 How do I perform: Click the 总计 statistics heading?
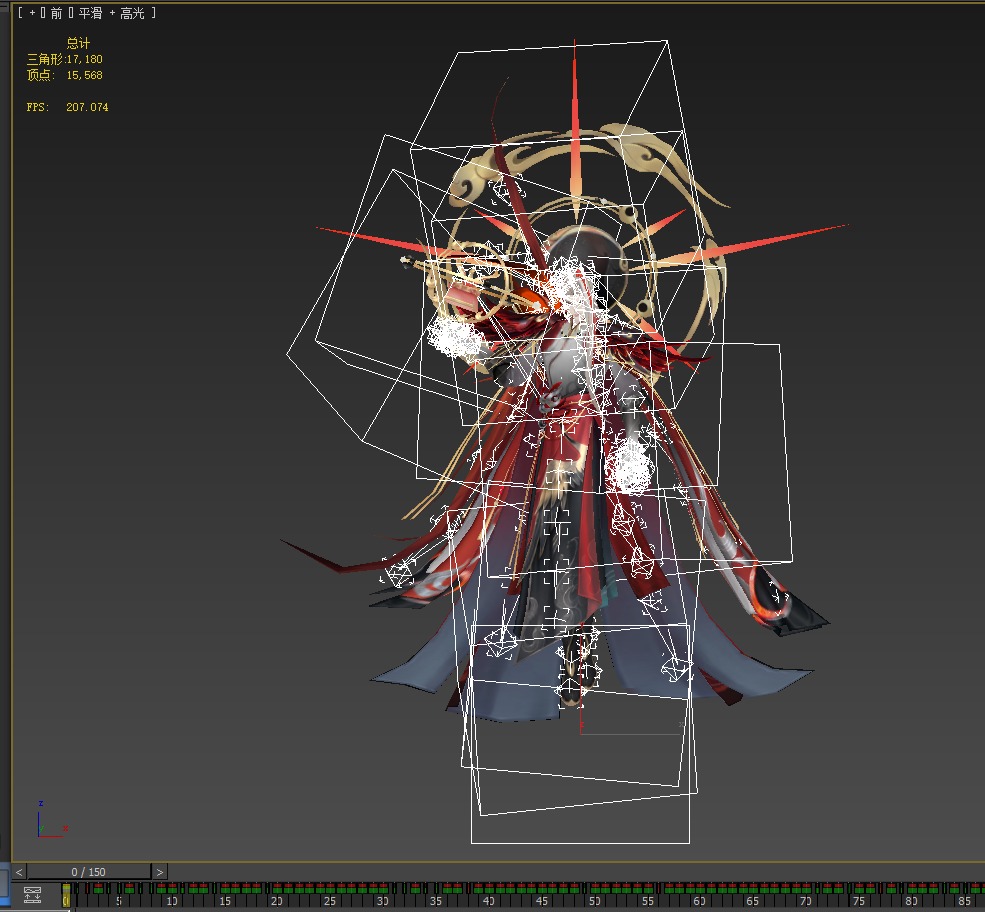click(x=78, y=43)
